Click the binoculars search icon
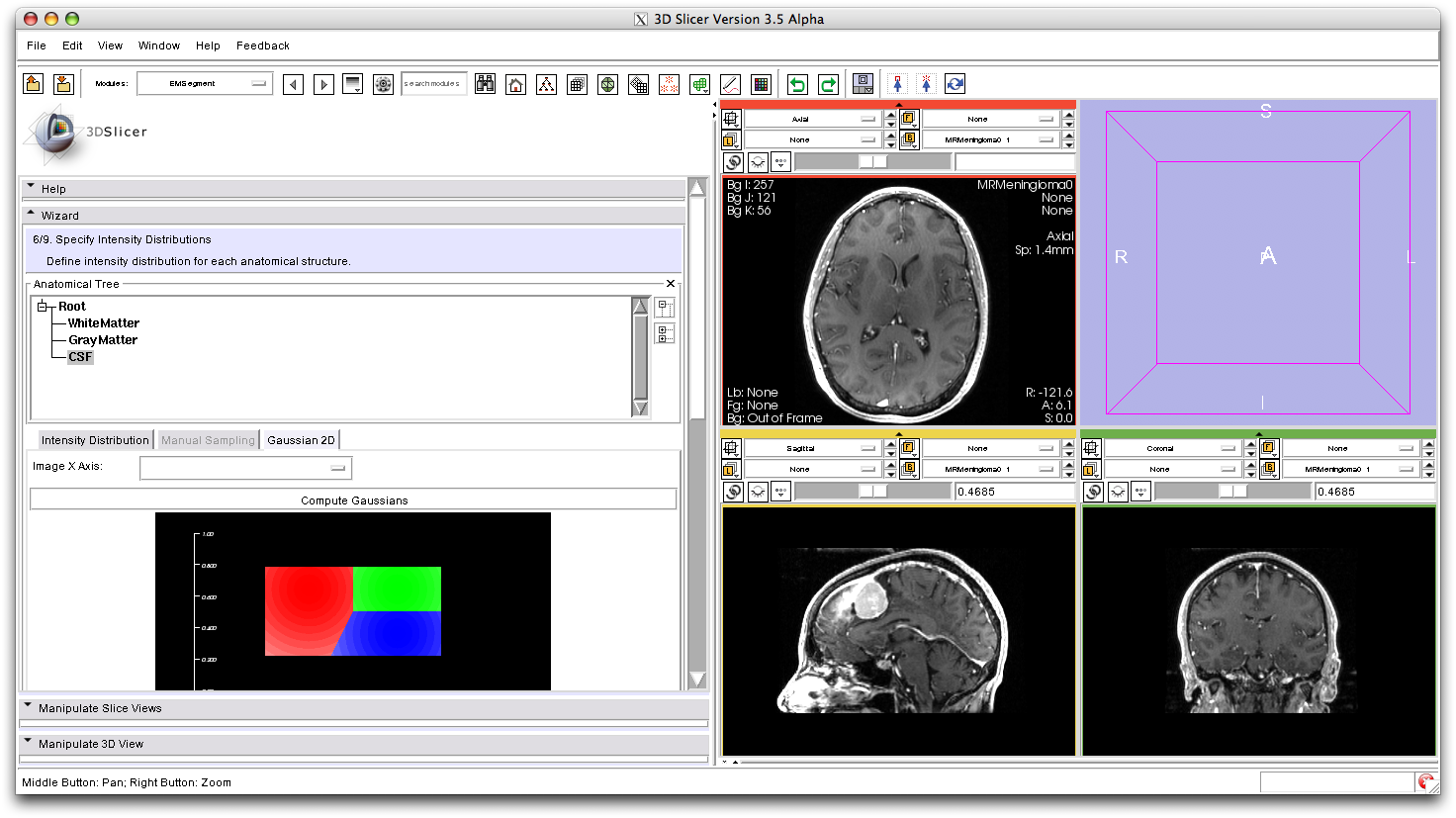This screenshot has width=1456, height=818. pos(485,84)
